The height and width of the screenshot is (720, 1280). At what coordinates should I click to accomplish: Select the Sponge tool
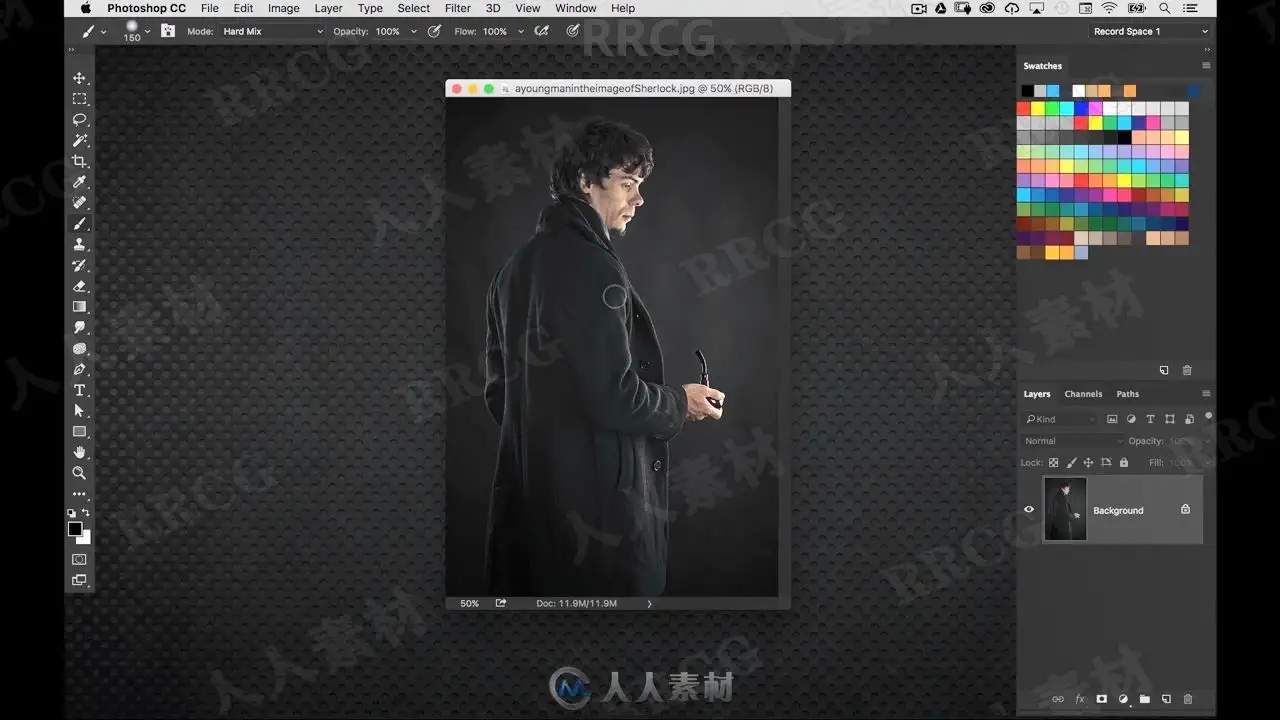click(x=80, y=349)
